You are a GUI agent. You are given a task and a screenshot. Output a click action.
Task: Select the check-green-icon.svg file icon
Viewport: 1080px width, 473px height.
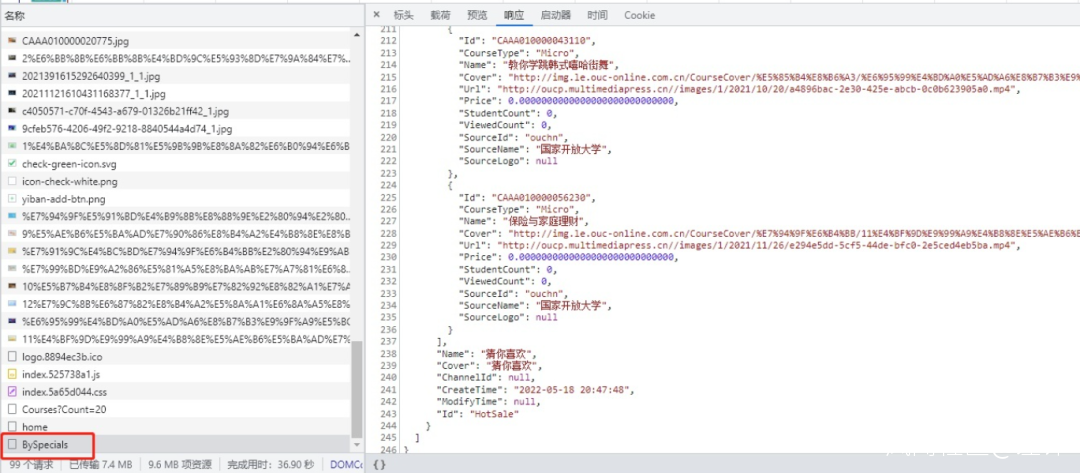tap(12, 163)
